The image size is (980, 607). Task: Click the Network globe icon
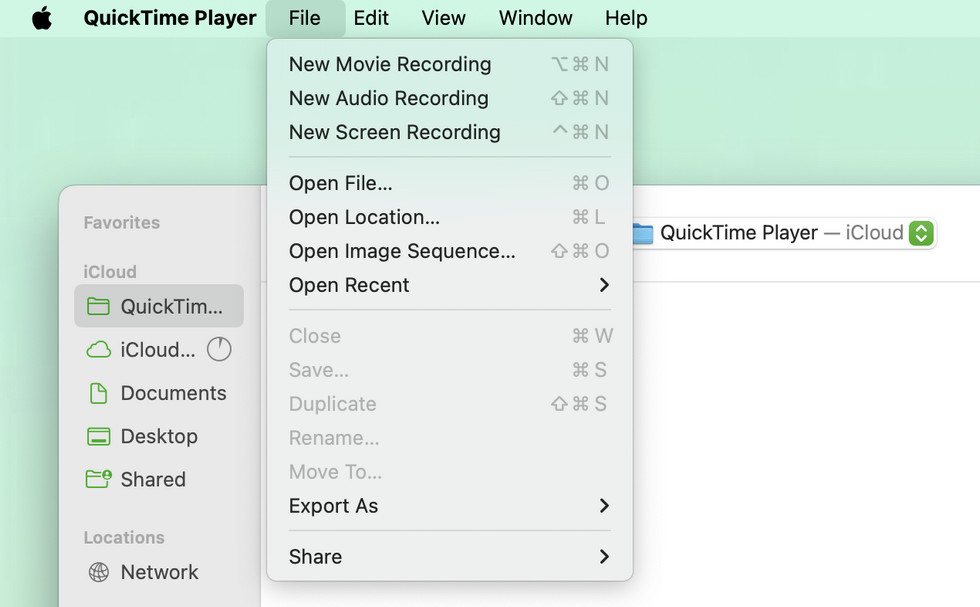tap(98, 572)
